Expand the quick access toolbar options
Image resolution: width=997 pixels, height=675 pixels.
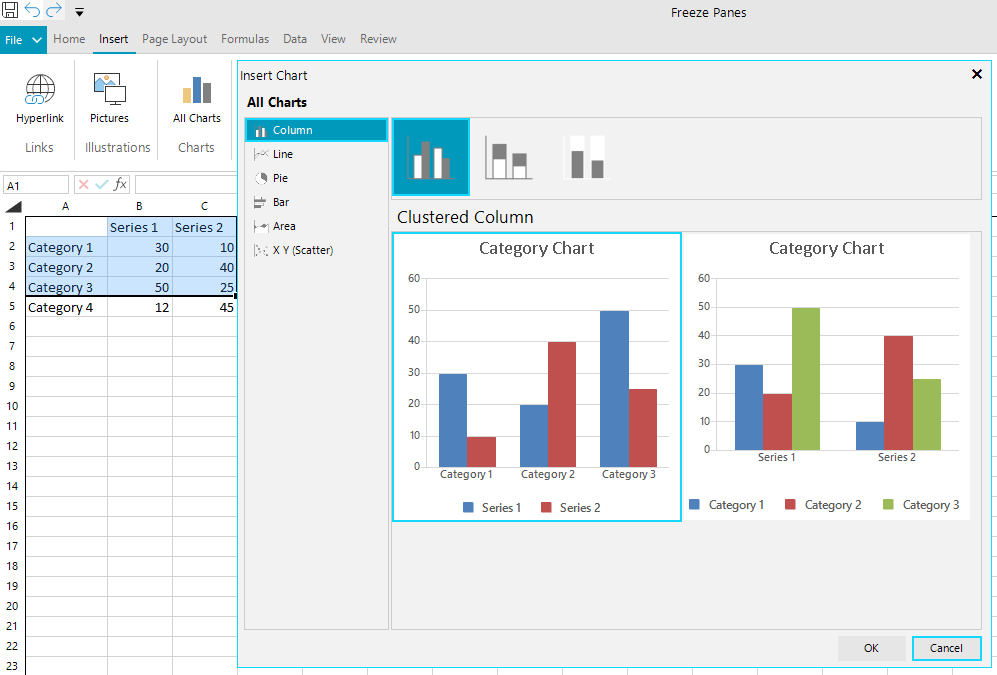click(78, 13)
